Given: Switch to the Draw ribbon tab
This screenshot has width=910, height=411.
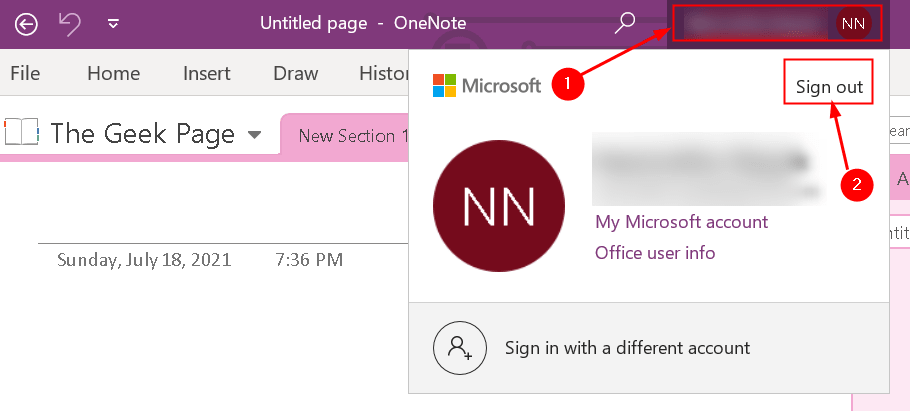Looking at the screenshot, I should [x=295, y=73].
